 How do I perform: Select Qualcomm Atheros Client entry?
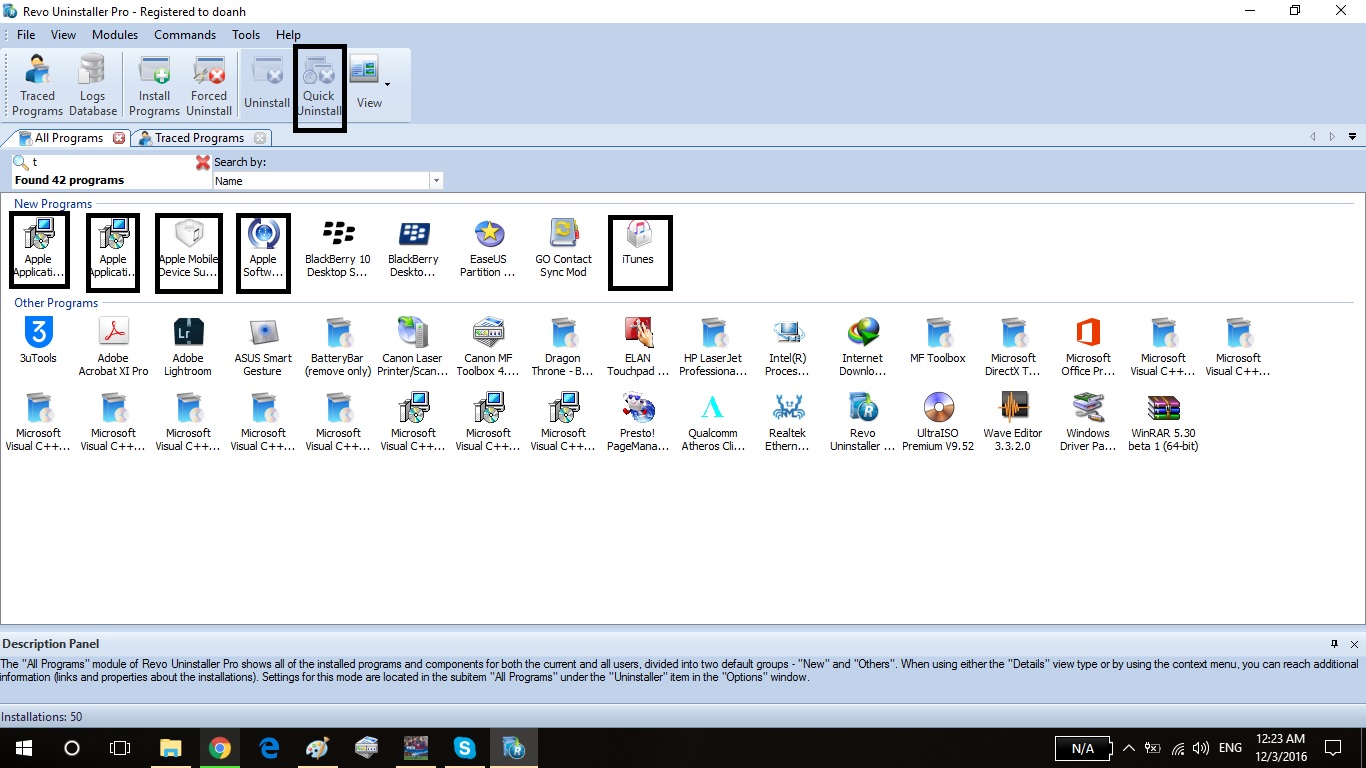click(713, 422)
